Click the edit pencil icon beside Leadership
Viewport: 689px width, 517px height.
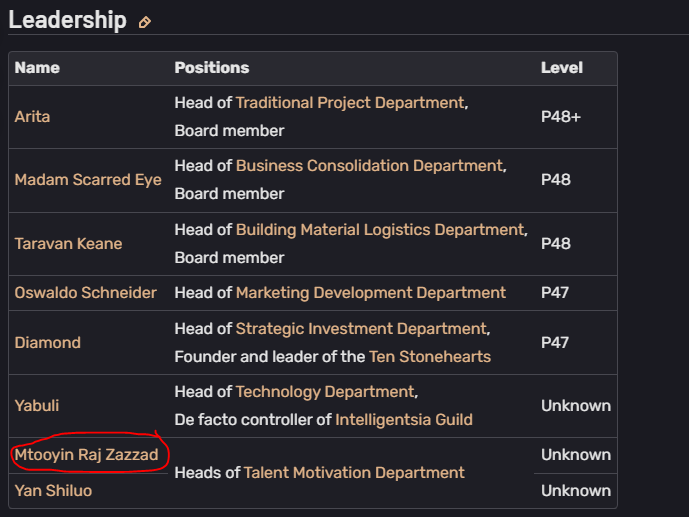[145, 22]
